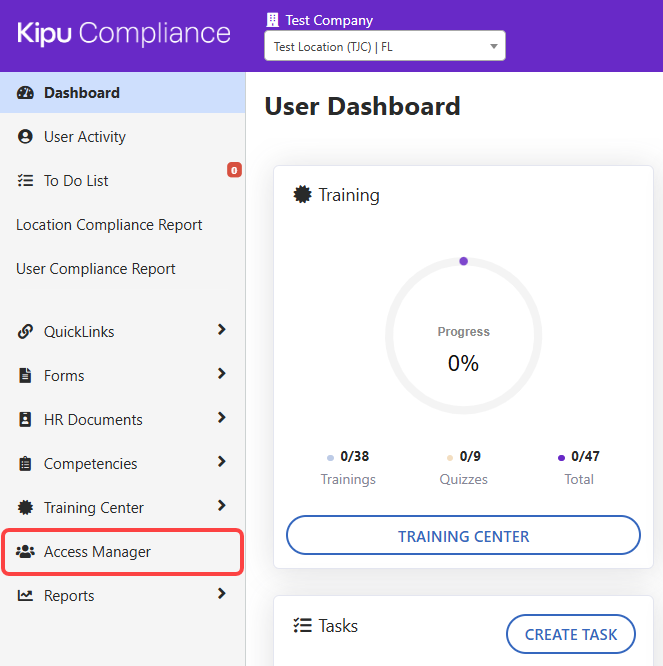Open the User Compliance Report
The width and height of the screenshot is (663, 666).
(96, 269)
